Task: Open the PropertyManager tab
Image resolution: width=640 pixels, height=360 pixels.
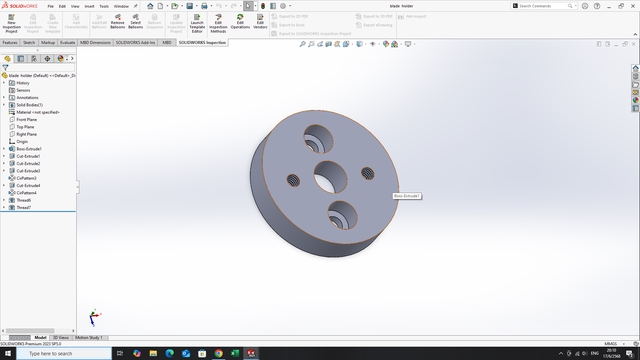Action: 21,59
